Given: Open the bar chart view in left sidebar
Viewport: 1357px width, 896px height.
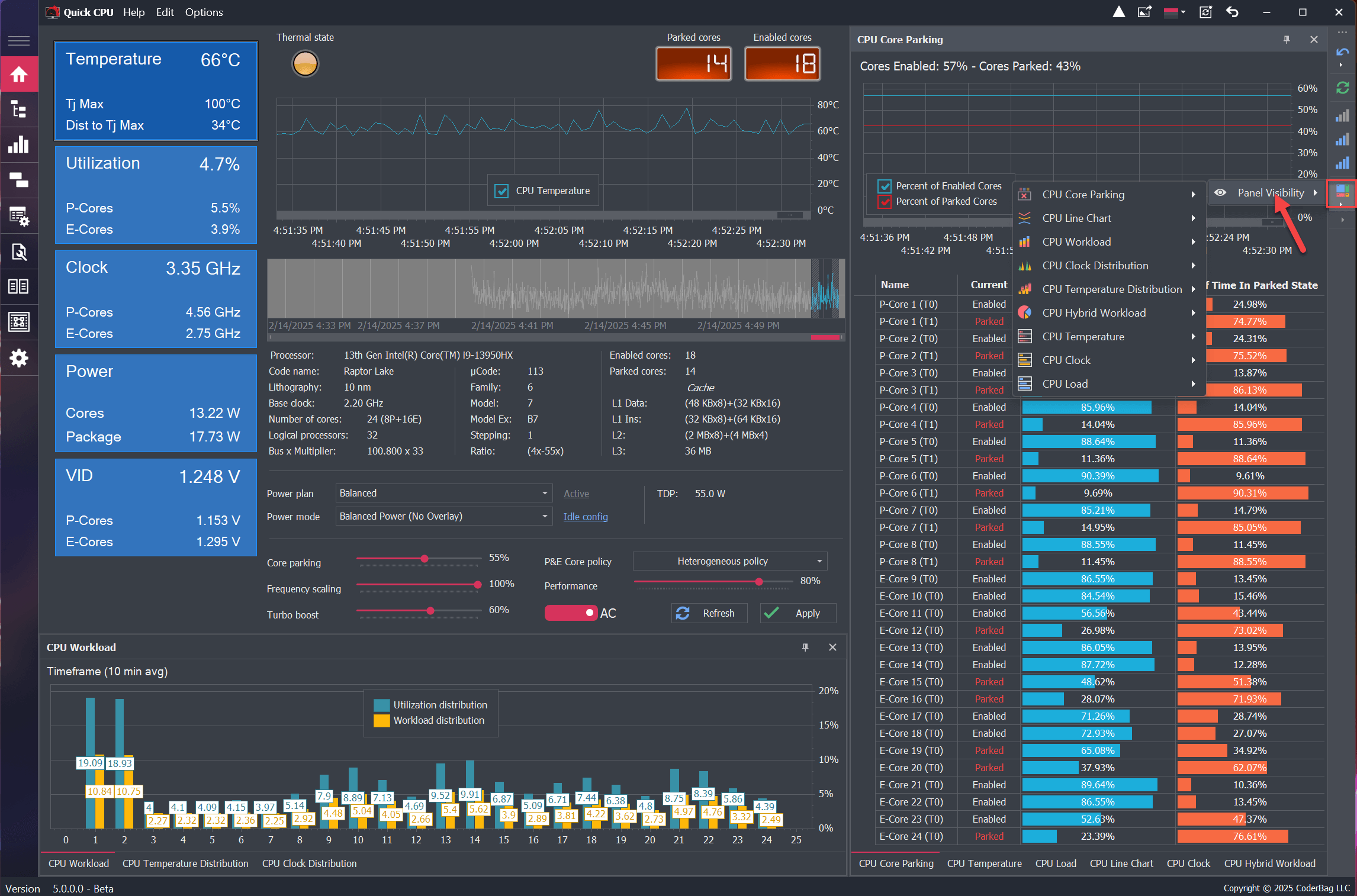Looking at the screenshot, I should click(19, 145).
